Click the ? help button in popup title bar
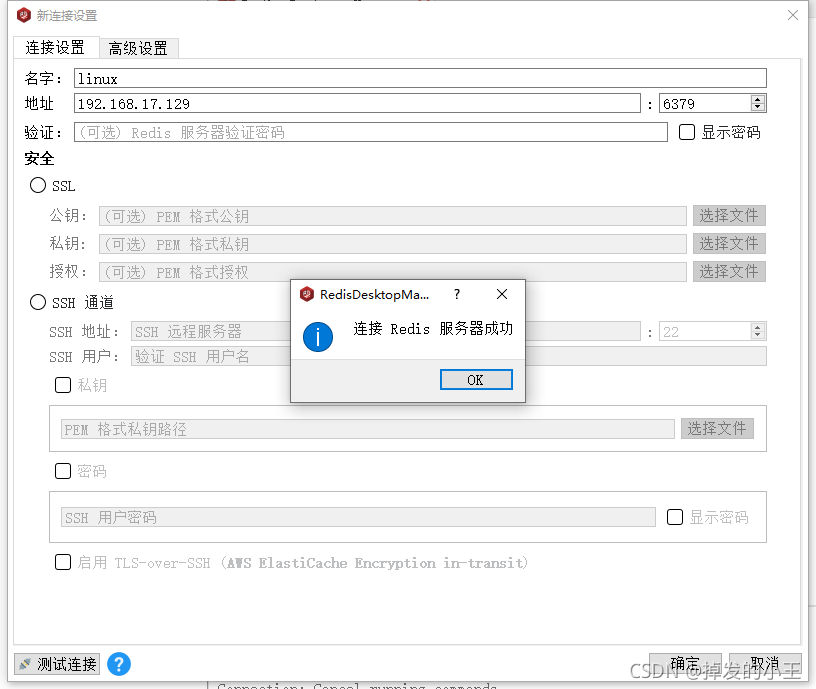 [x=457, y=295]
